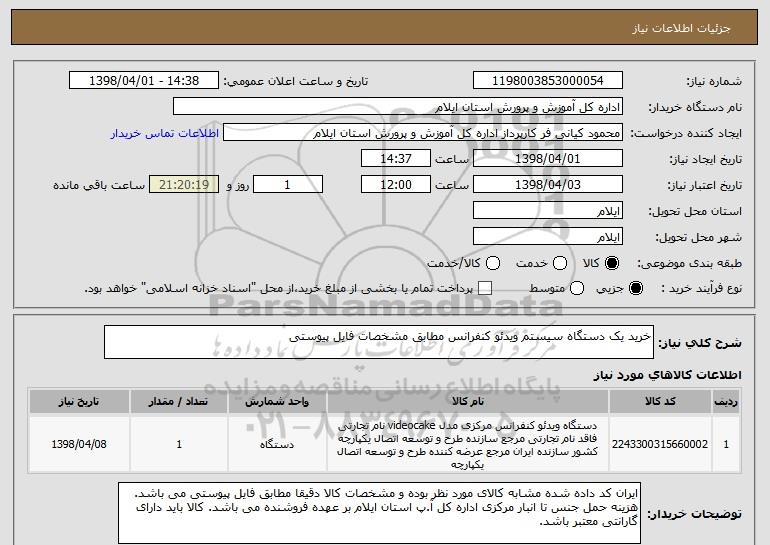Click the تعداد / مقدار column header
The height and width of the screenshot is (545, 770).
(179, 402)
